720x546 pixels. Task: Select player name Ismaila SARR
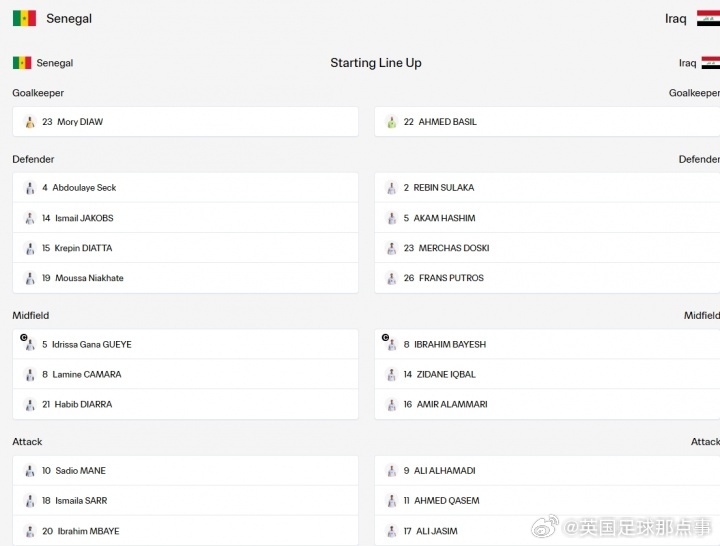pos(81,501)
